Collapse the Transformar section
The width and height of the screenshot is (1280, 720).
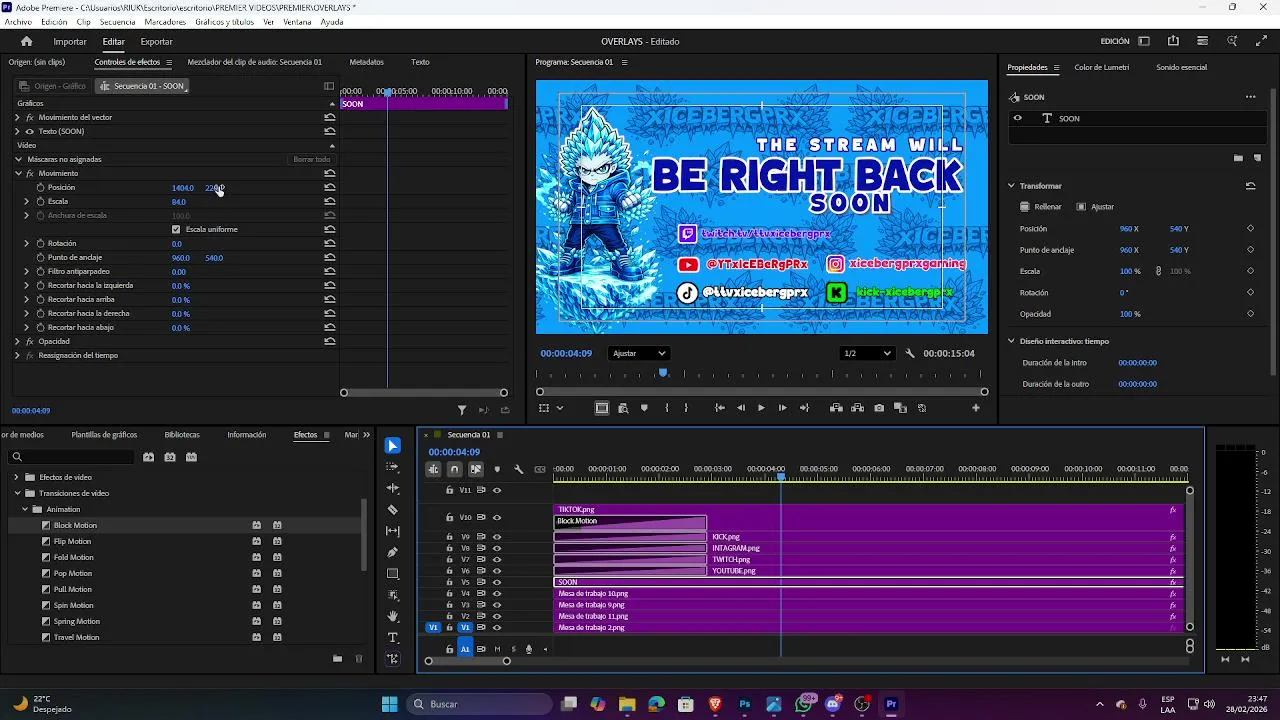pyautogui.click(x=1011, y=186)
